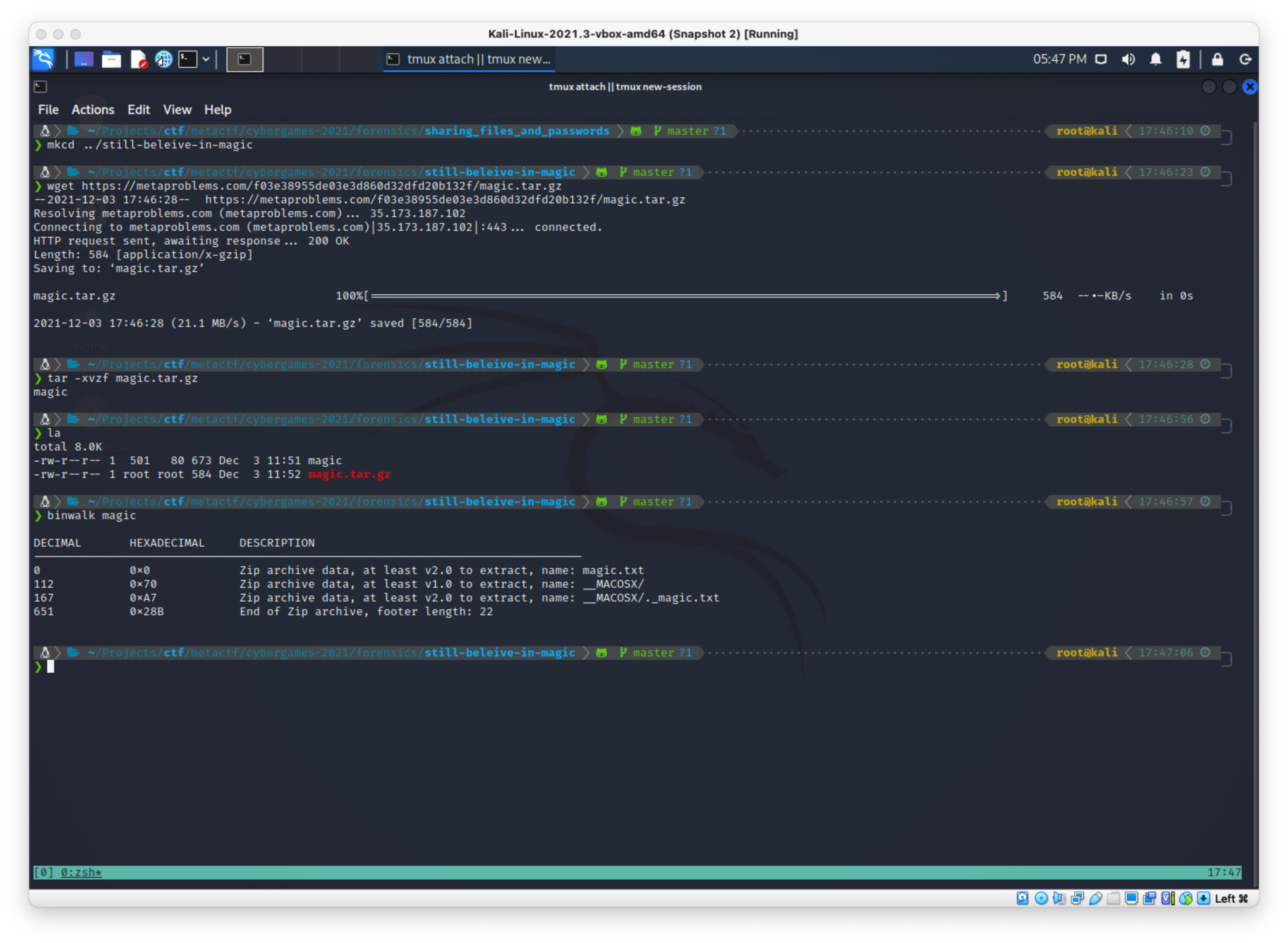This screenshot has width=1288, height=943.
Task: Click the Kali-Linux VirtualBox window title
Action: (x=643, y=33)
